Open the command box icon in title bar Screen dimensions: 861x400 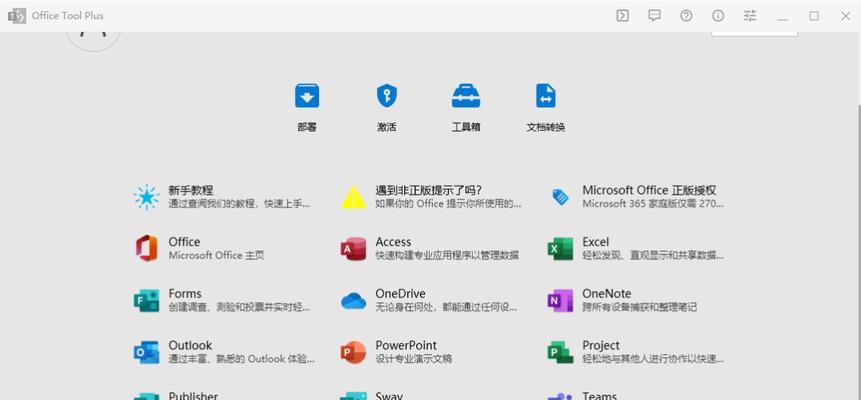(622, 16)
